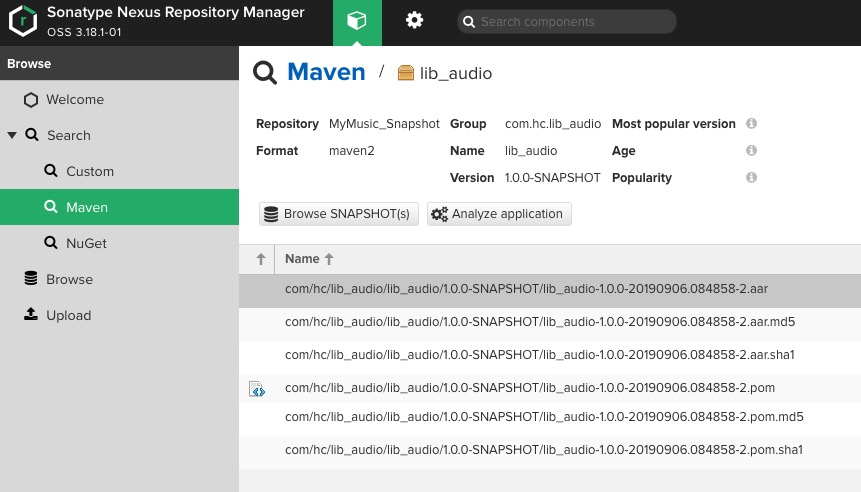Click the lib_audio package icon in breadcrumb

tap(405, 73)
